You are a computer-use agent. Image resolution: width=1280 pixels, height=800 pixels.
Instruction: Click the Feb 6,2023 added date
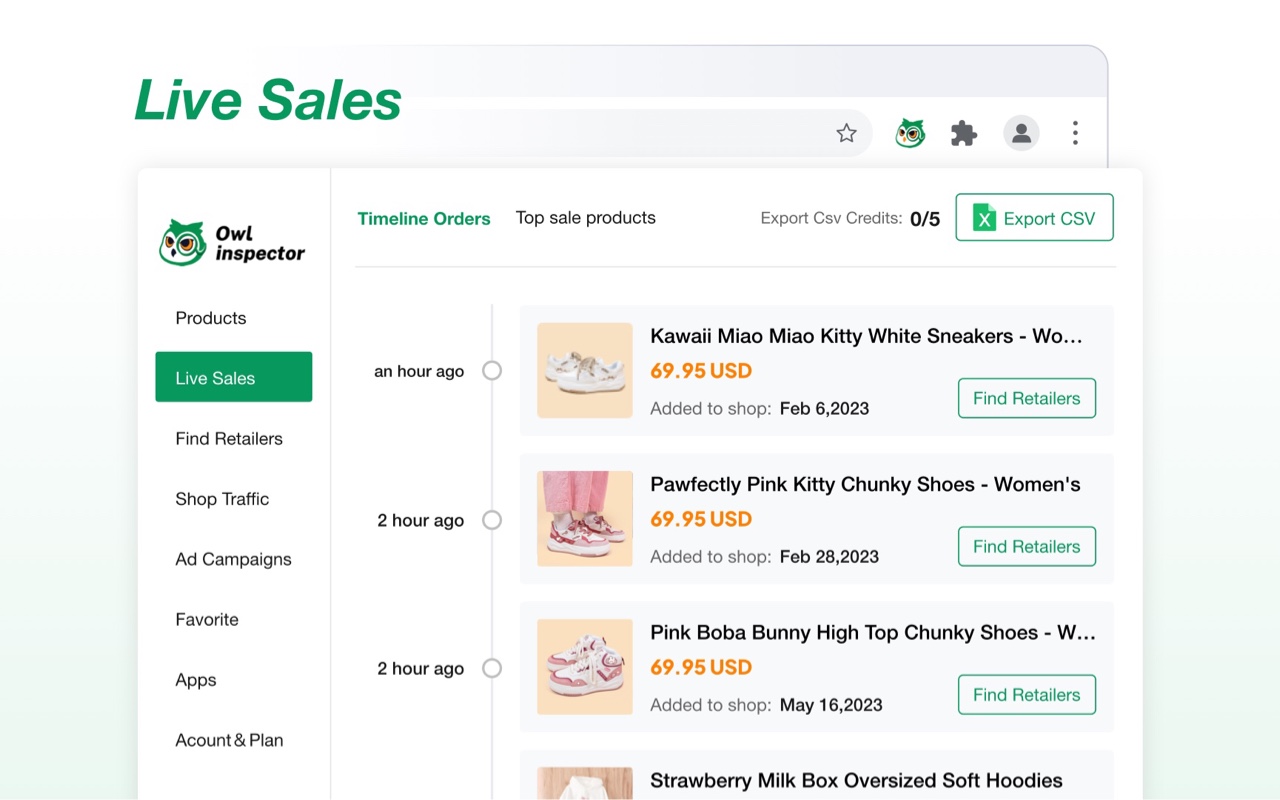click(825, 408)
